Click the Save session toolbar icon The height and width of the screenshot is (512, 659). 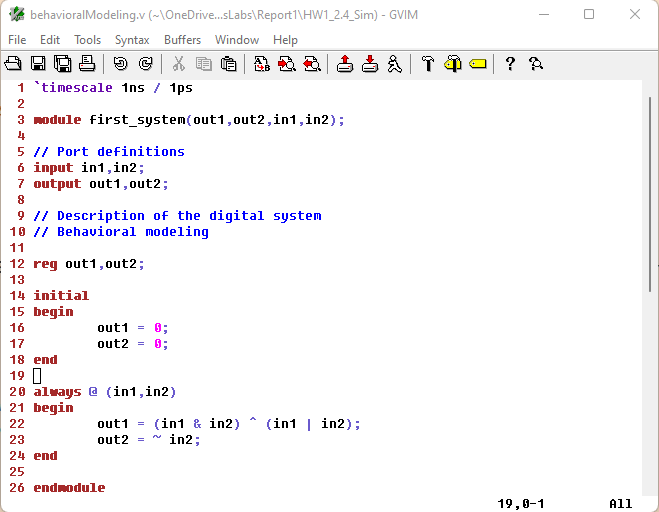pos(370,64)
